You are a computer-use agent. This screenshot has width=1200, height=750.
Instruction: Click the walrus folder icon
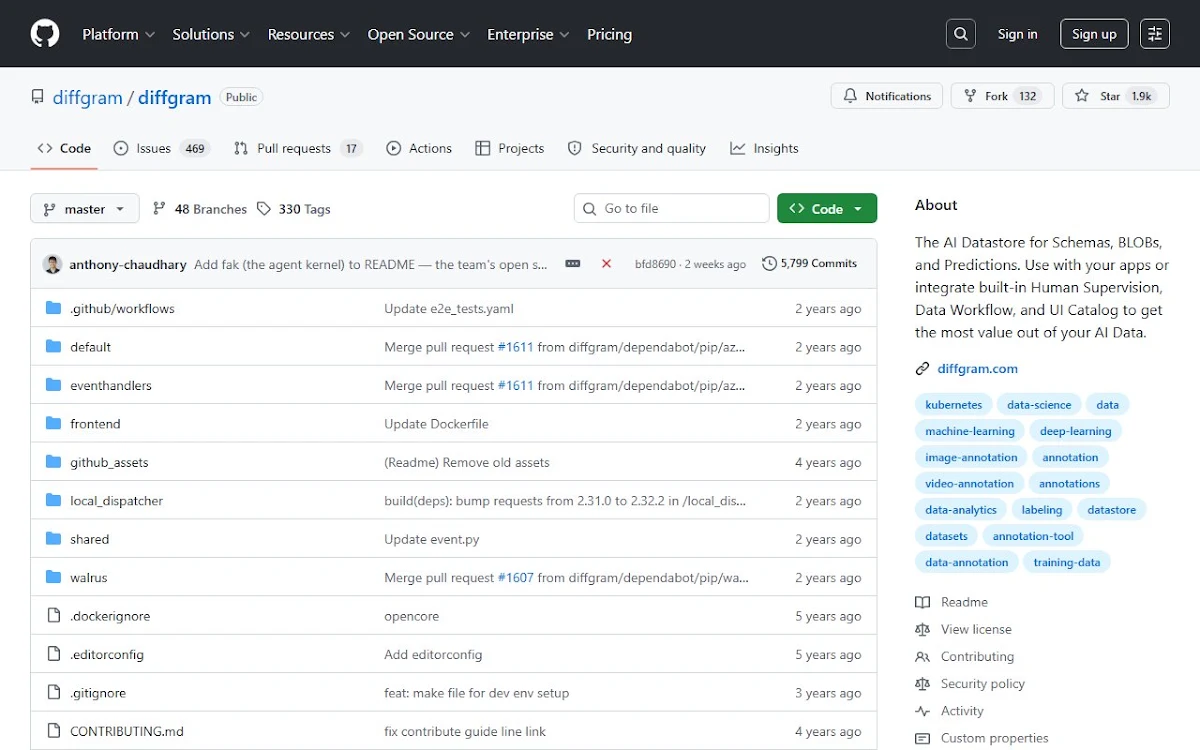pos(54,577)
